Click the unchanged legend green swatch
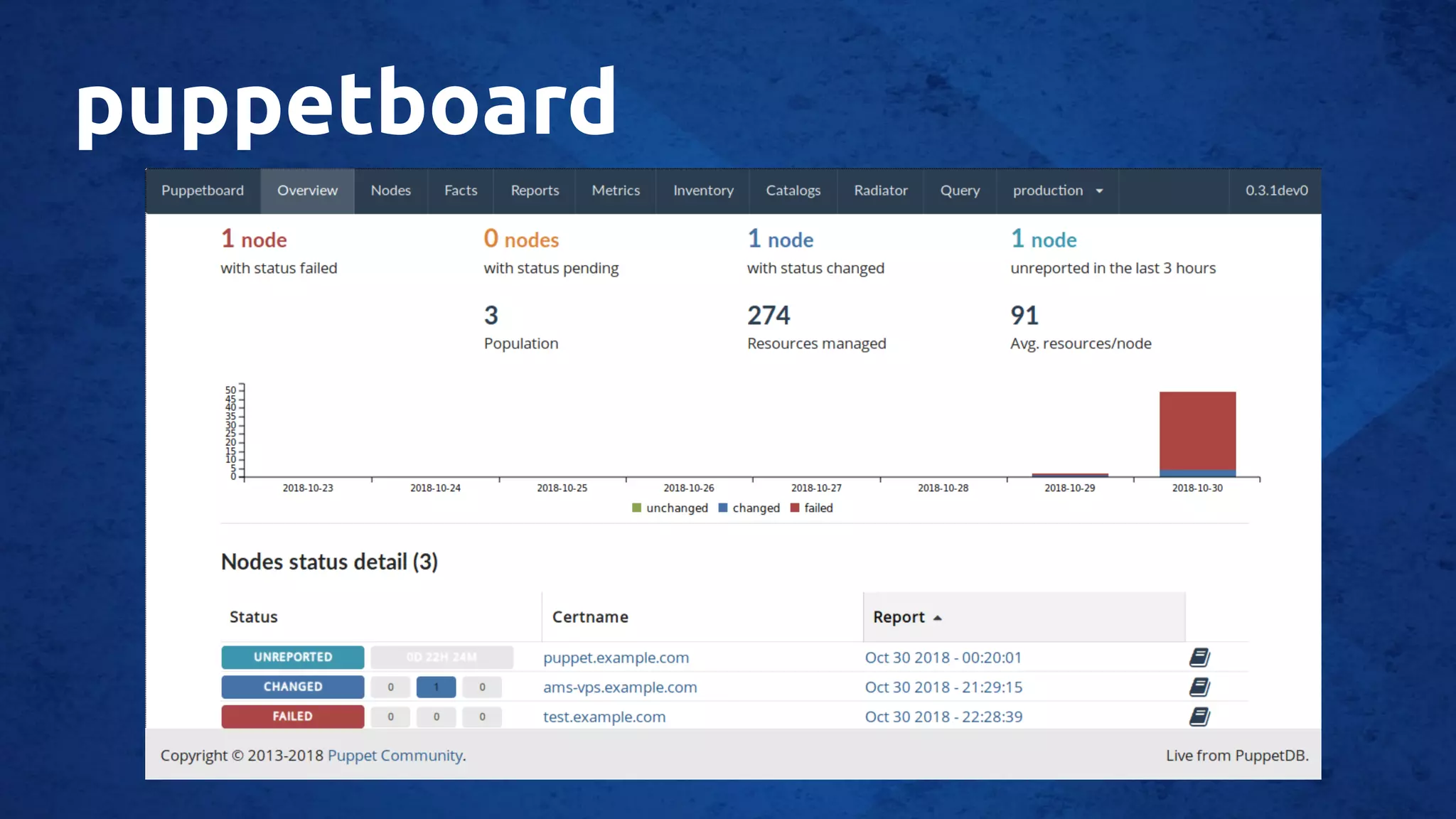This screenshot has height=819, width=1456. click(x=636, y=508)
